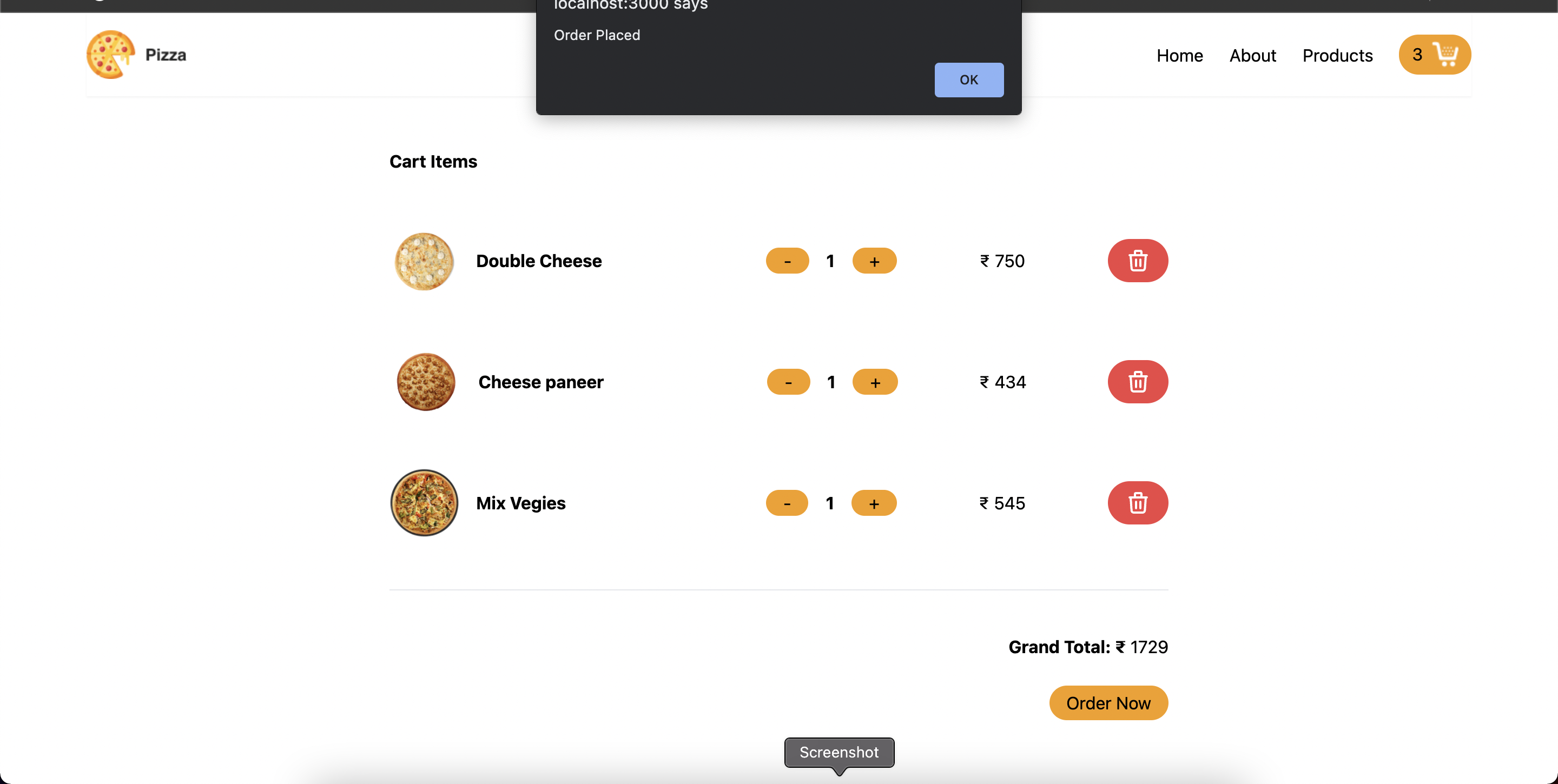Delete Mix Vegies via trash icon
Screen dimensions: 1558x784
(x=1138, y=502)
